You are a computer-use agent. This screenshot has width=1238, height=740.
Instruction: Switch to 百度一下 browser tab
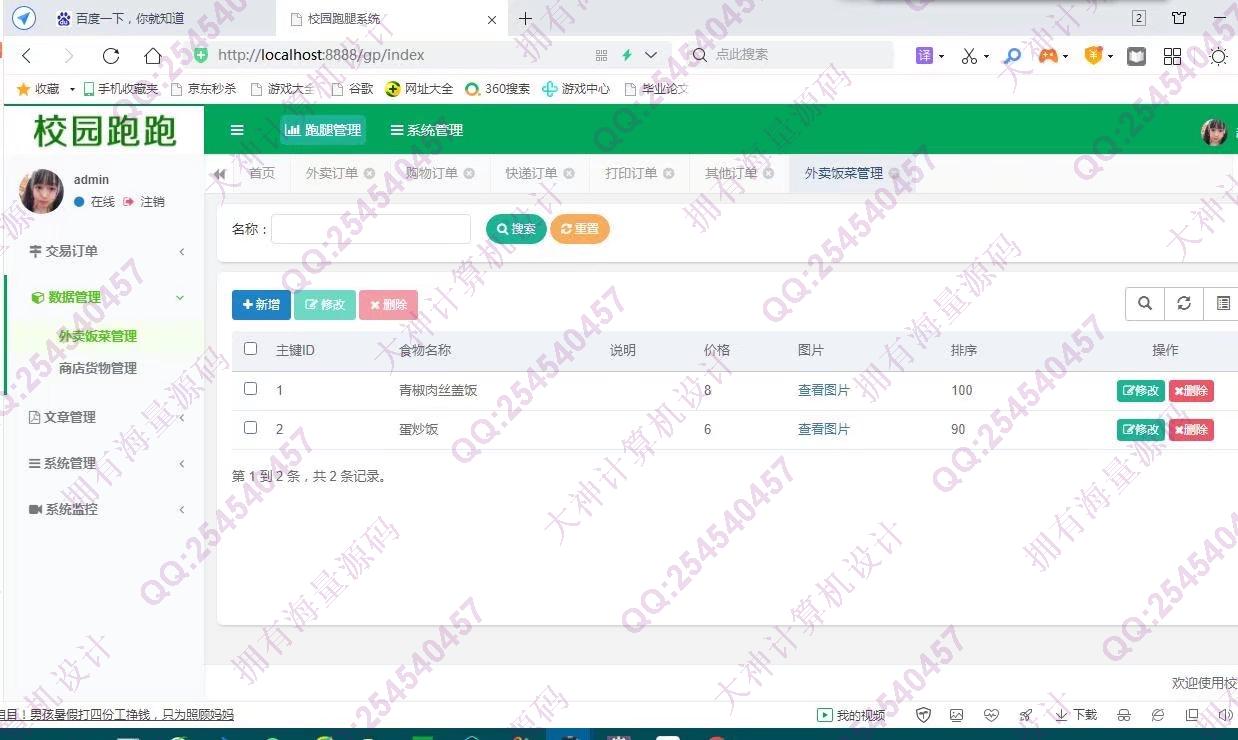[138, 18]
